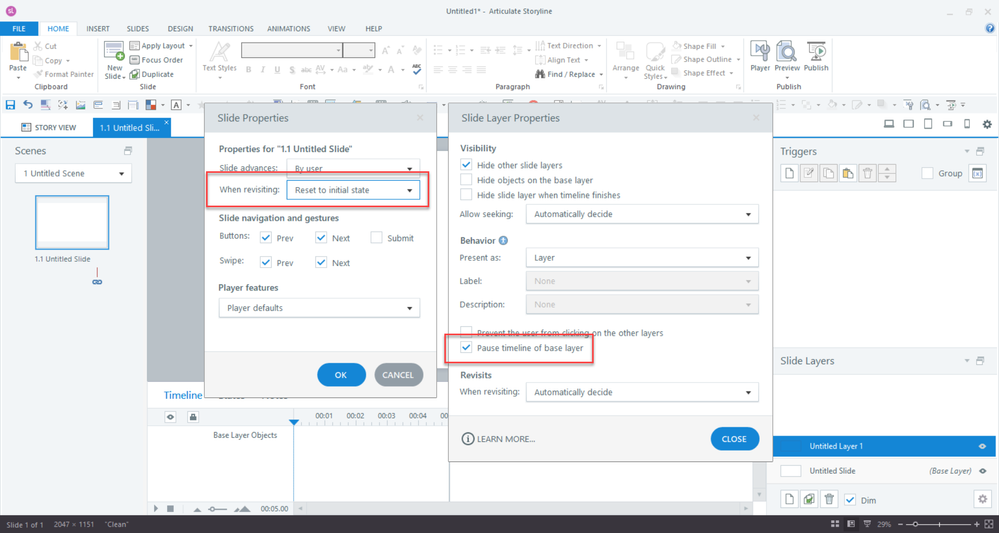Expand the Allow seeking dropdown
Viewport: 999px width, 533px height.
click(x=642, y=214)
